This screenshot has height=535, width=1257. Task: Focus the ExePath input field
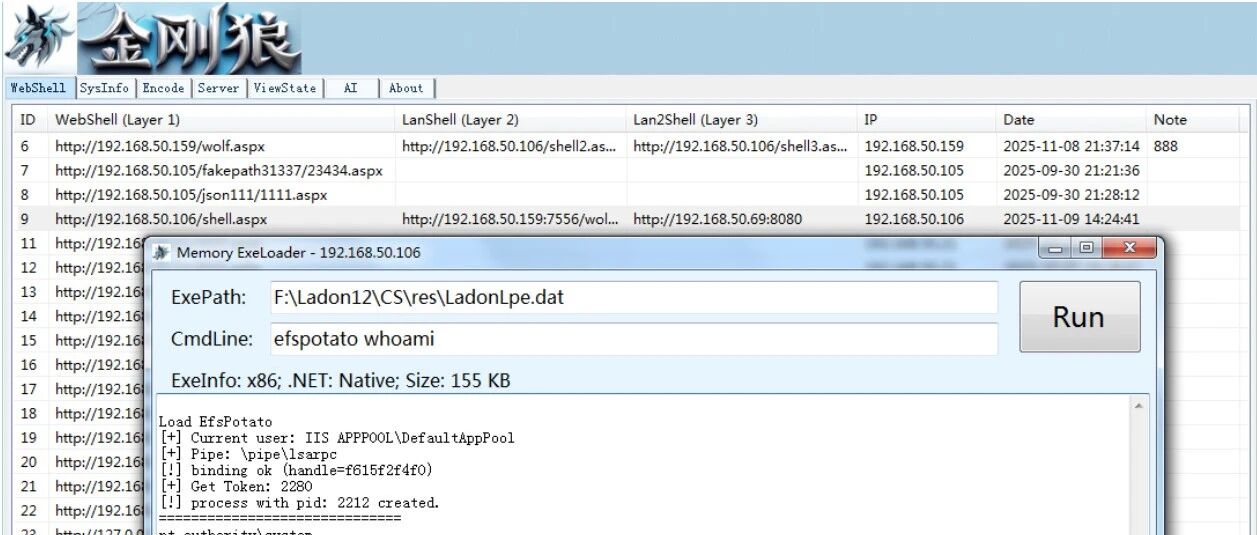point(634,297)
